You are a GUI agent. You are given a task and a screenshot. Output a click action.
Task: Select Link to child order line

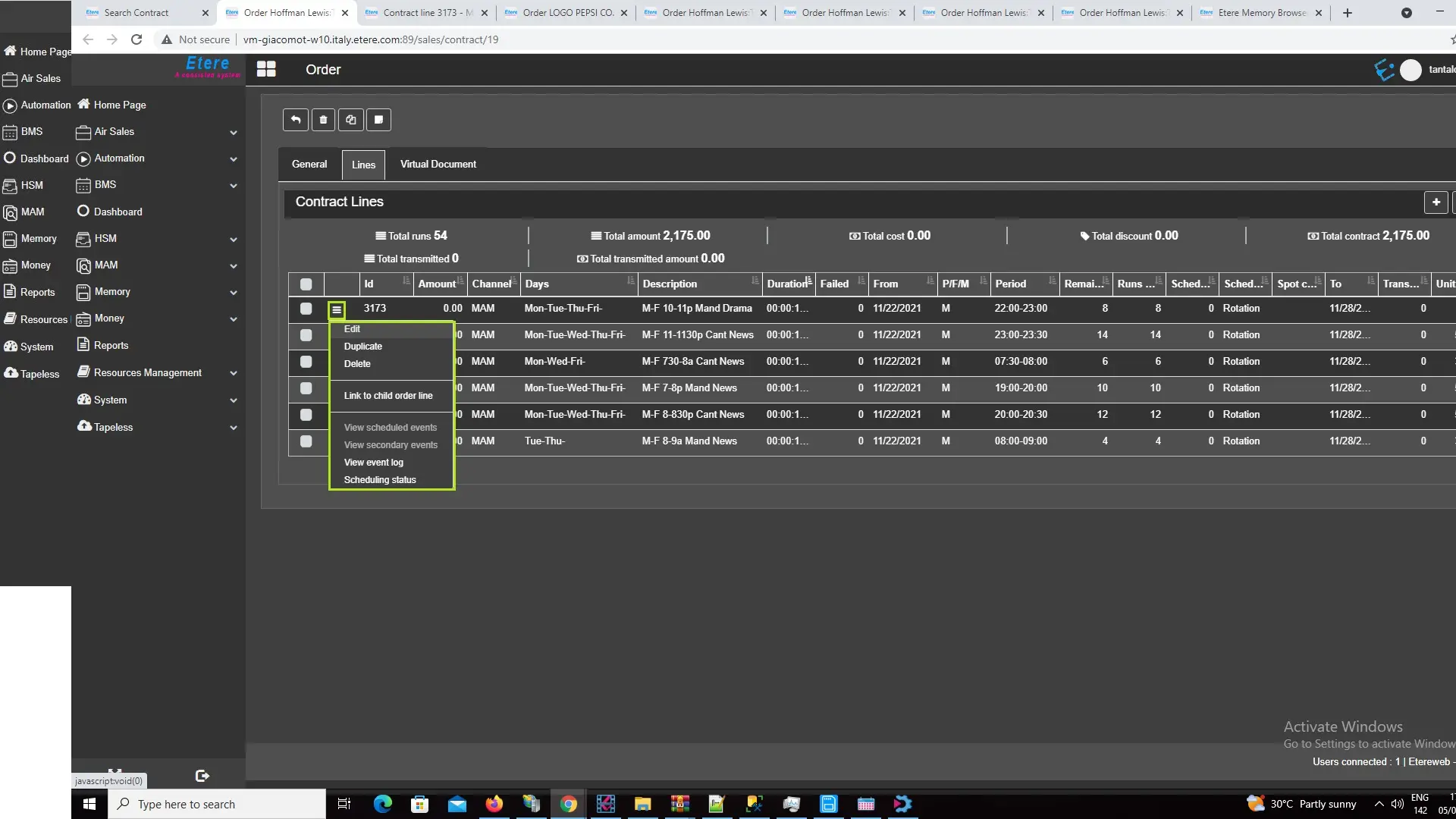coord(388,396)
